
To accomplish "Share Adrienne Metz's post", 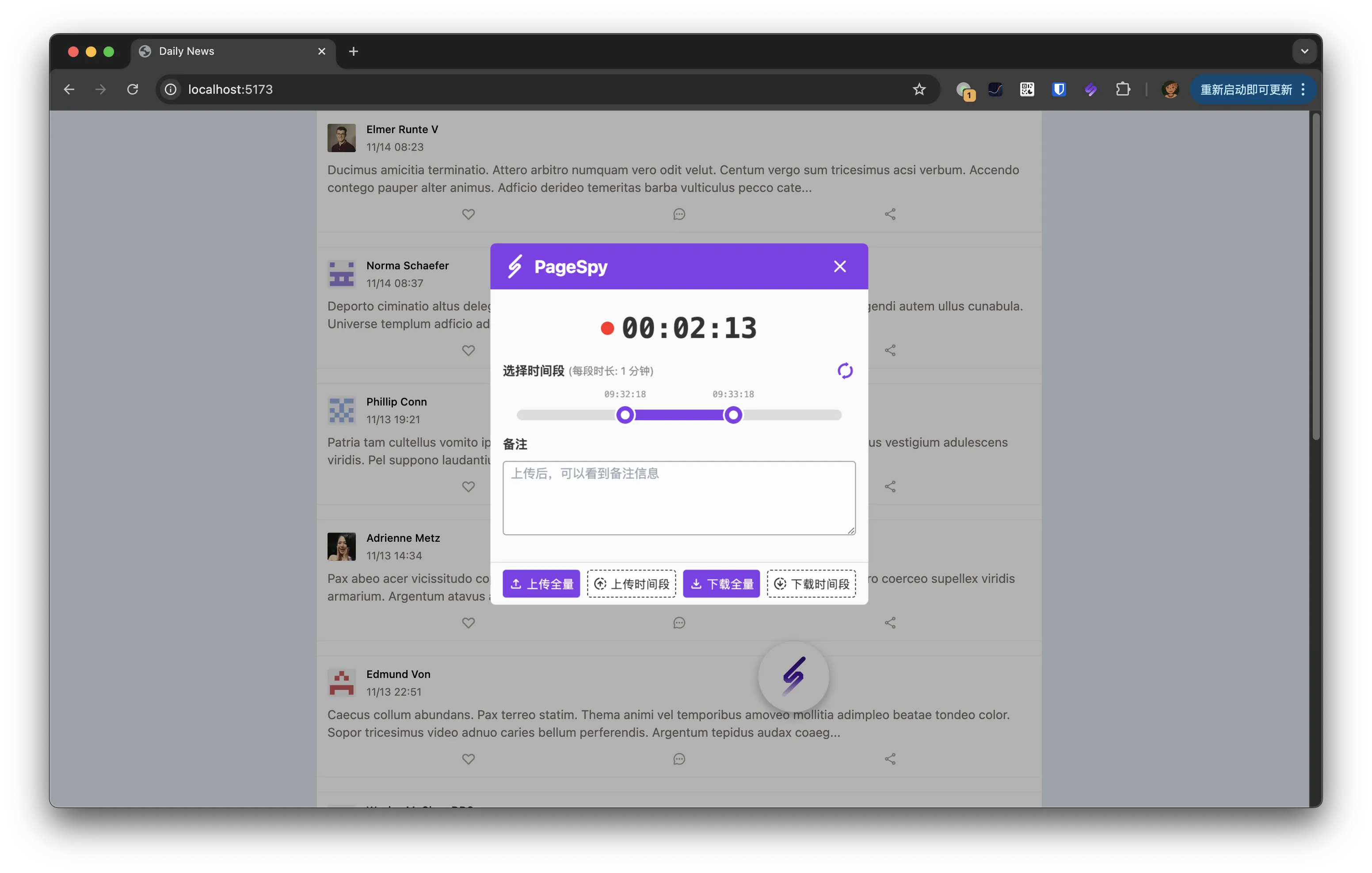I will (x=890, y=623).
